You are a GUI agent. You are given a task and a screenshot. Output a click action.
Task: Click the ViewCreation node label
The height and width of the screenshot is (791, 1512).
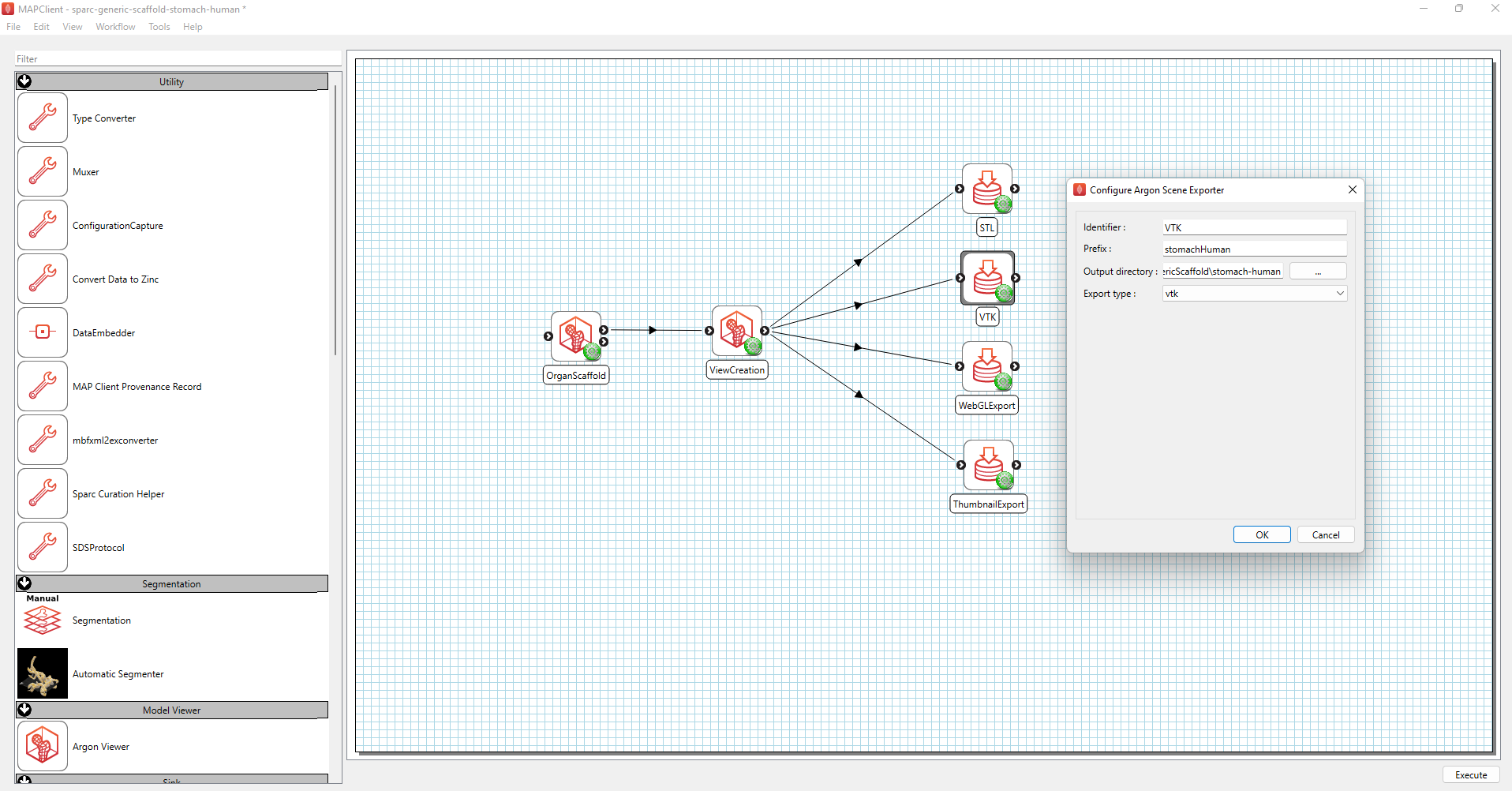(737, 369)
